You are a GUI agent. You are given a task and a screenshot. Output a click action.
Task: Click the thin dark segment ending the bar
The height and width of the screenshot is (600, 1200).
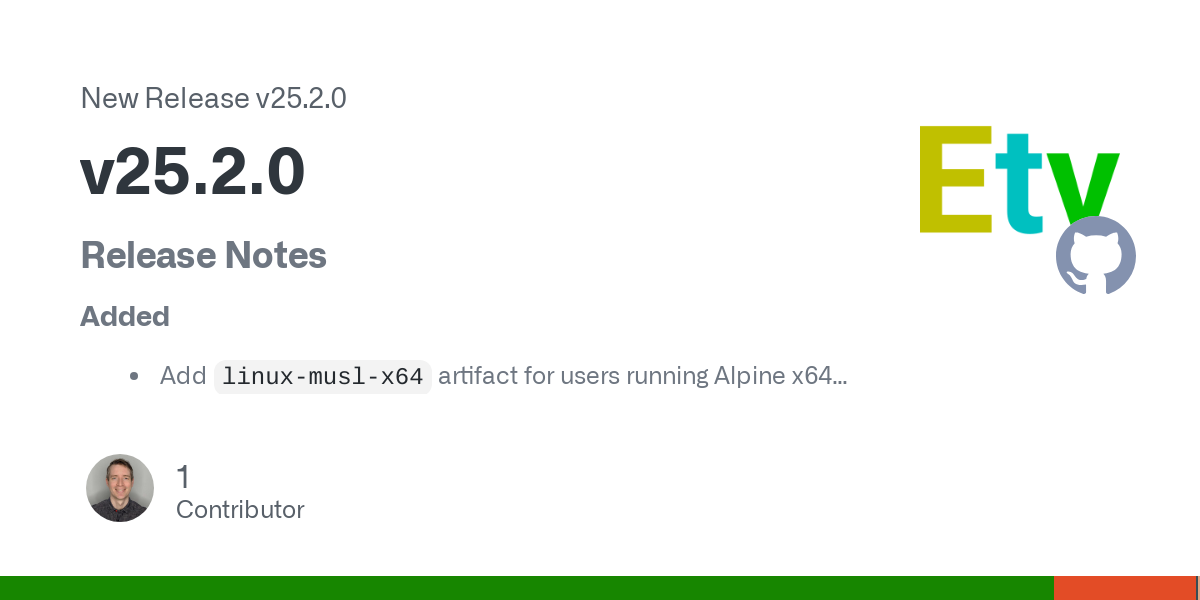(x=1198, y=588)
